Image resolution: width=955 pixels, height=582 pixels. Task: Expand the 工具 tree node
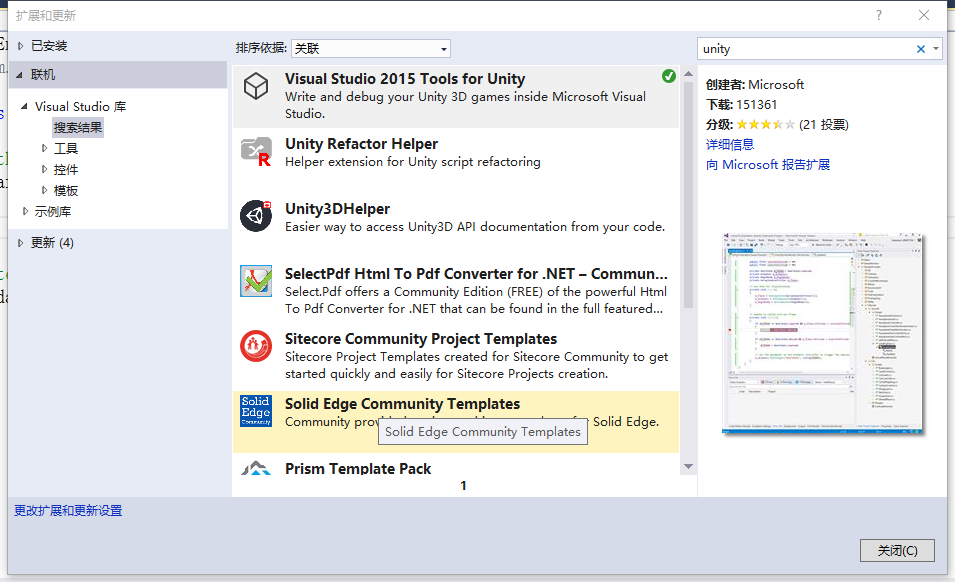point(44,148)
